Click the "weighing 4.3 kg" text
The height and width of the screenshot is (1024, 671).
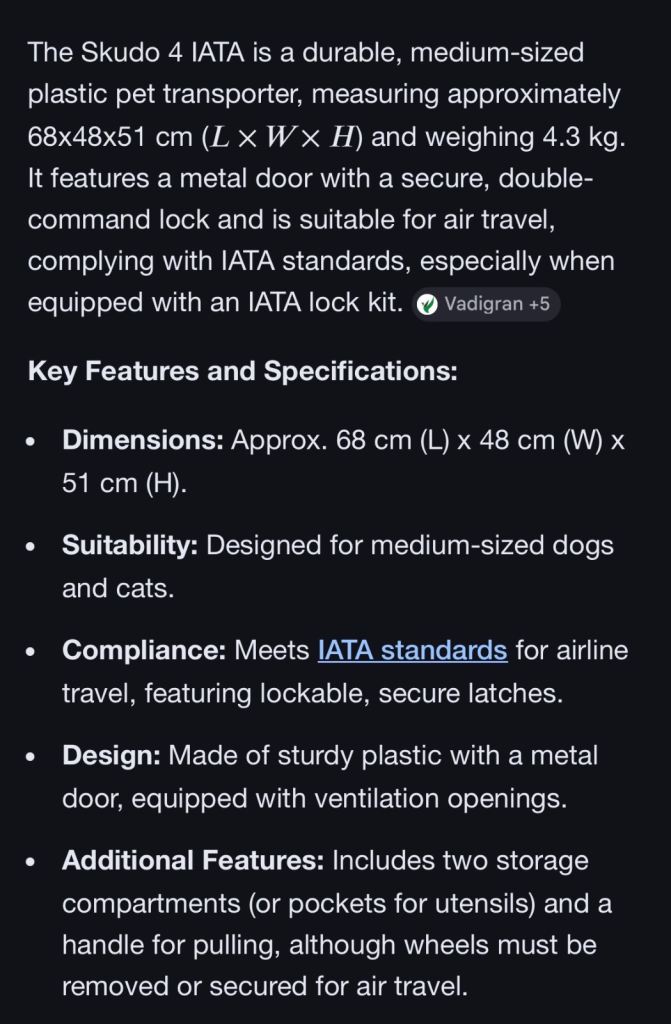497,137
